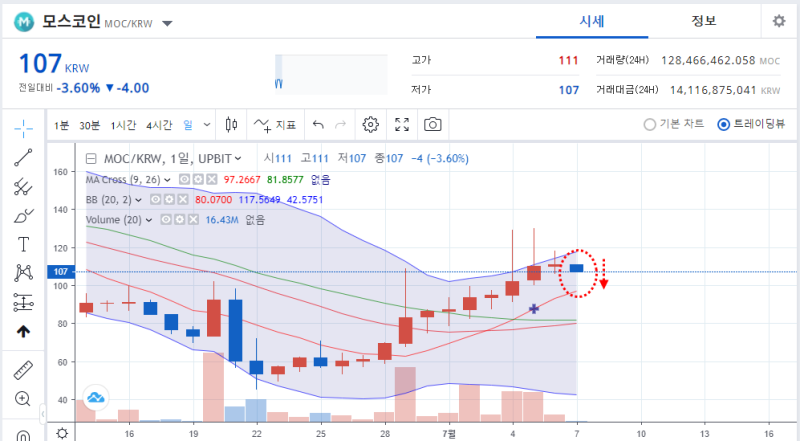800x441 pixels.
Task: Click the blue plus marker on chart
Action: 534,309
